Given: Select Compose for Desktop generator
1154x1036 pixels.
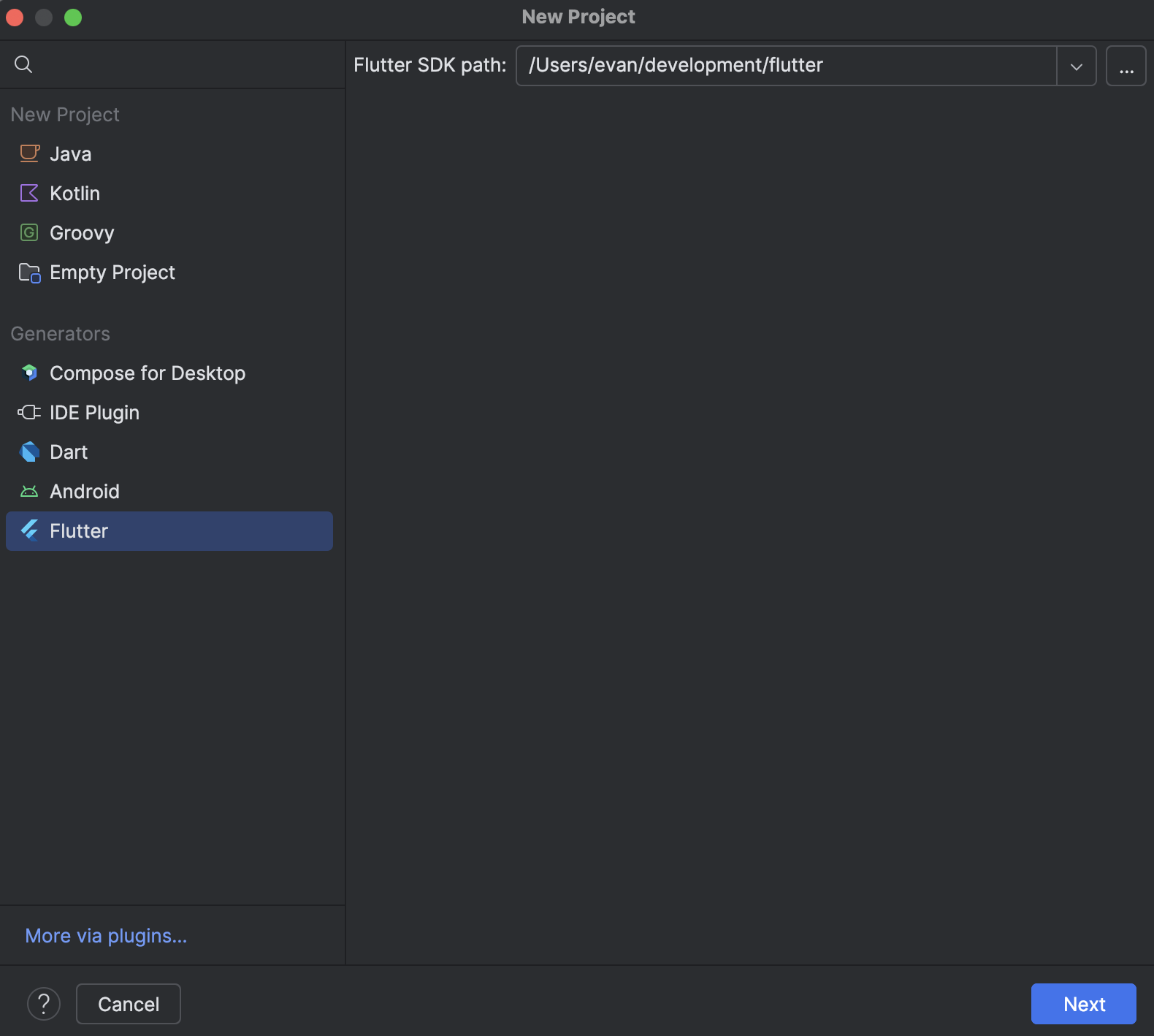Looking at the screenshot, I should click(169, 373).
